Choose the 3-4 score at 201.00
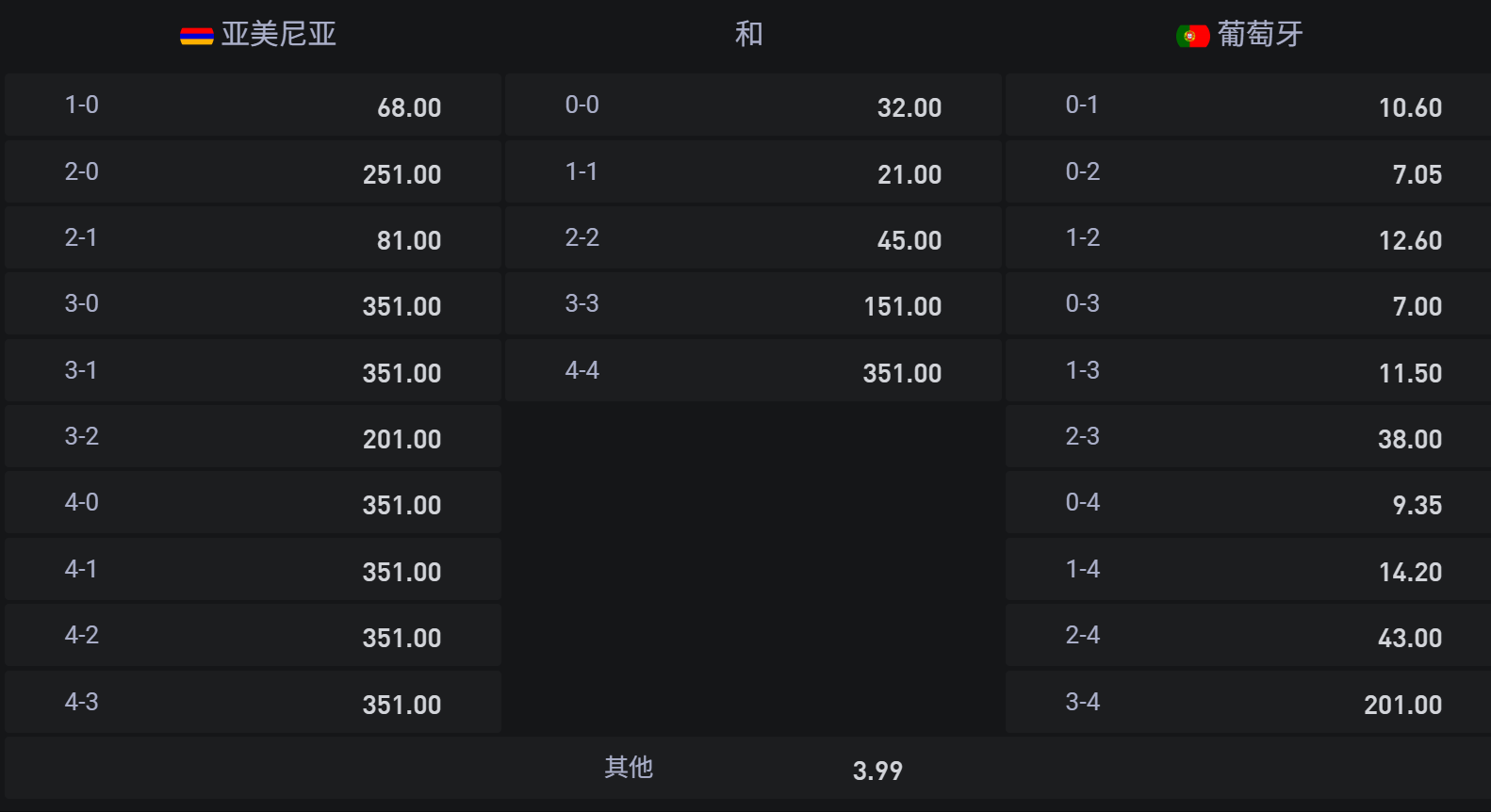The height and width of the screenshot is (812, 1491). point(1248,703)
